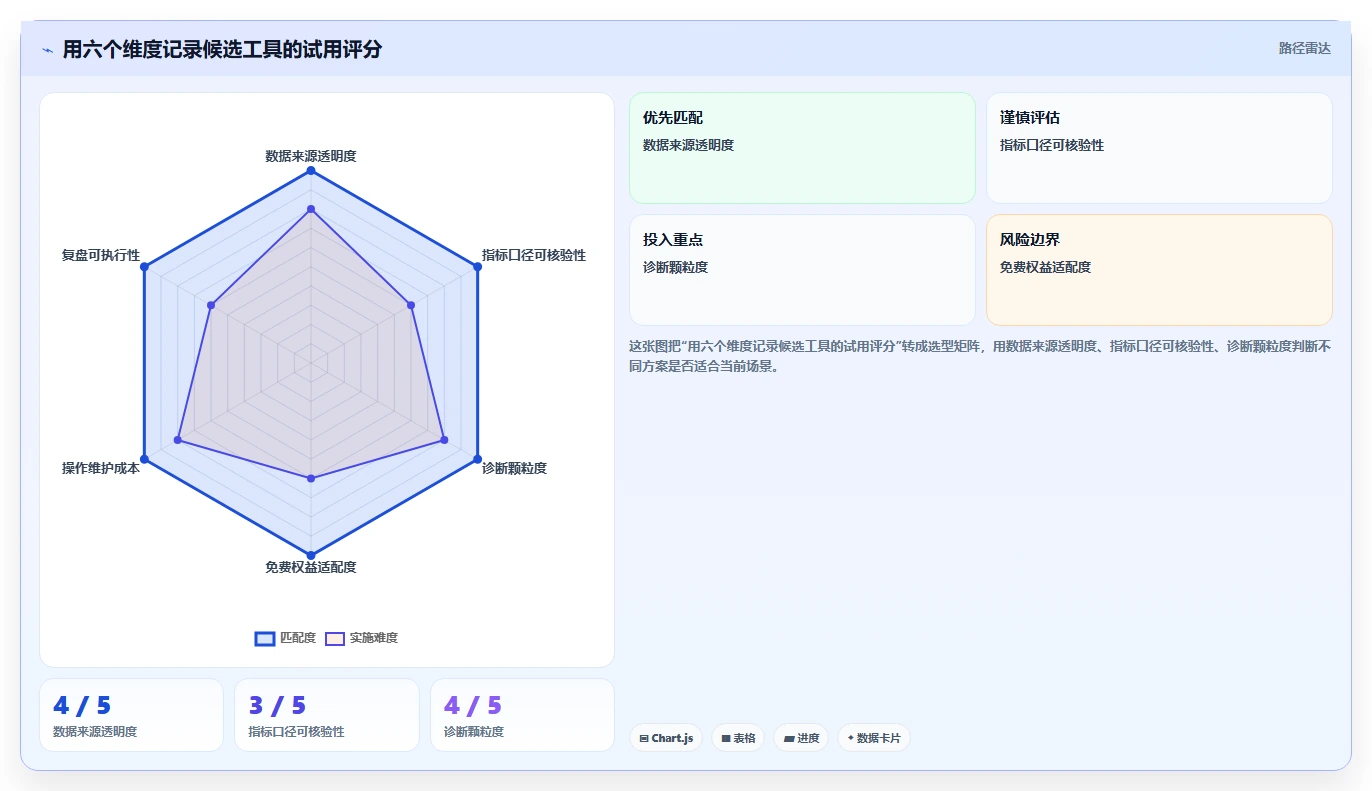
Task: Click the description paragraph starting 这张图把
Action: pos(980,356)
